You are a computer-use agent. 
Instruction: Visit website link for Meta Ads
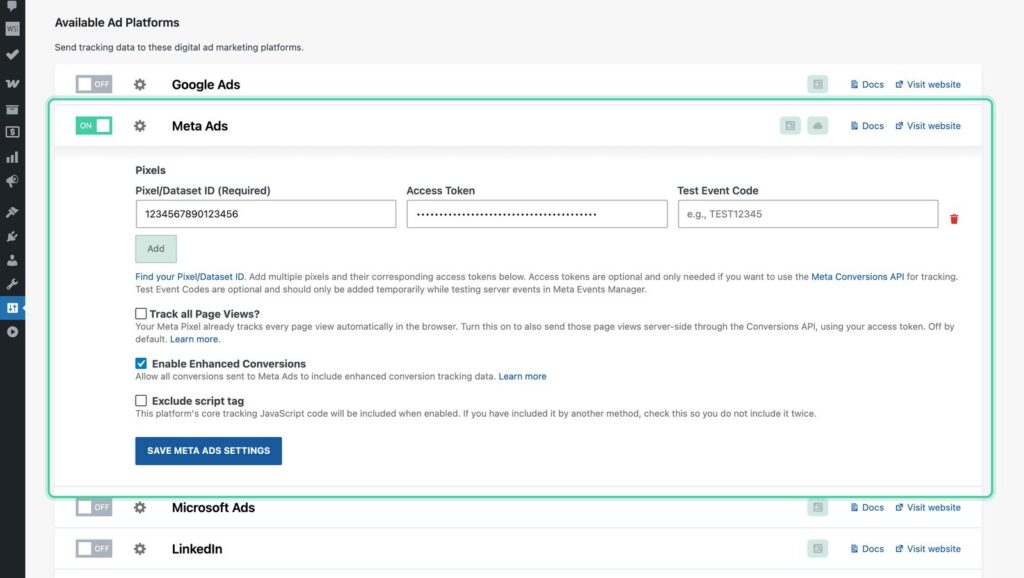tap(927, 125)
